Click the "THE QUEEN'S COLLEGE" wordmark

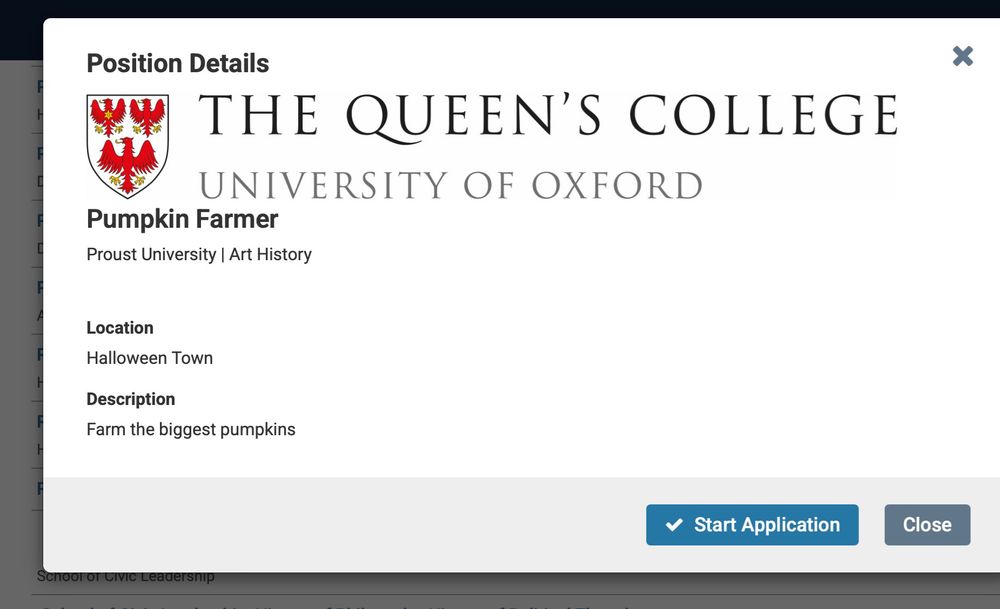(x=548, y=114)
